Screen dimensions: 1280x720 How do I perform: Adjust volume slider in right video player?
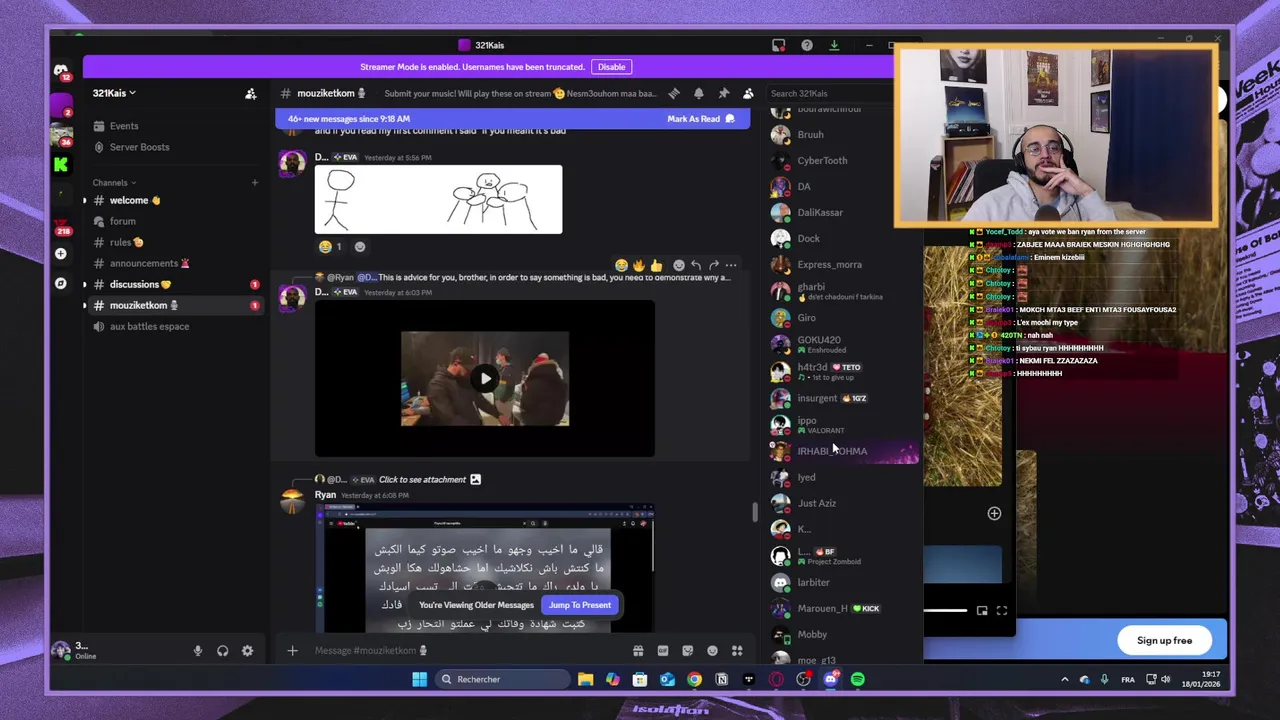coord(945,611)
